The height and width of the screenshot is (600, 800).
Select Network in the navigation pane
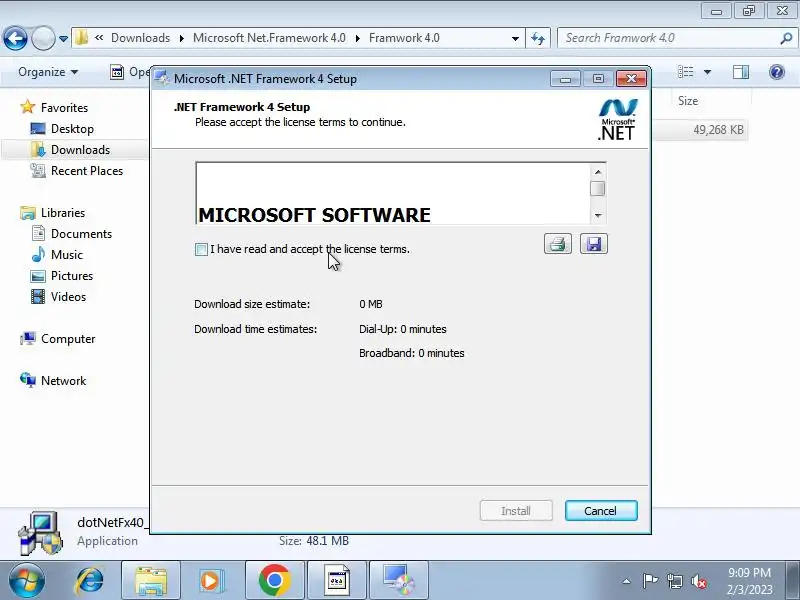[63, 381]
